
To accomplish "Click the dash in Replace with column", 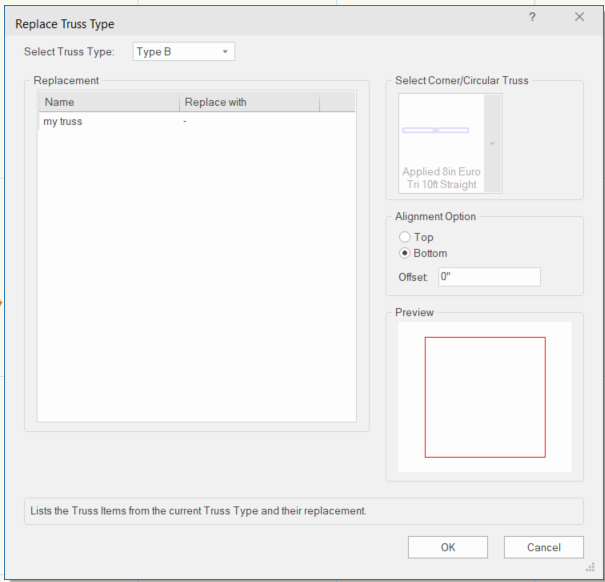I will pos(187,122).
